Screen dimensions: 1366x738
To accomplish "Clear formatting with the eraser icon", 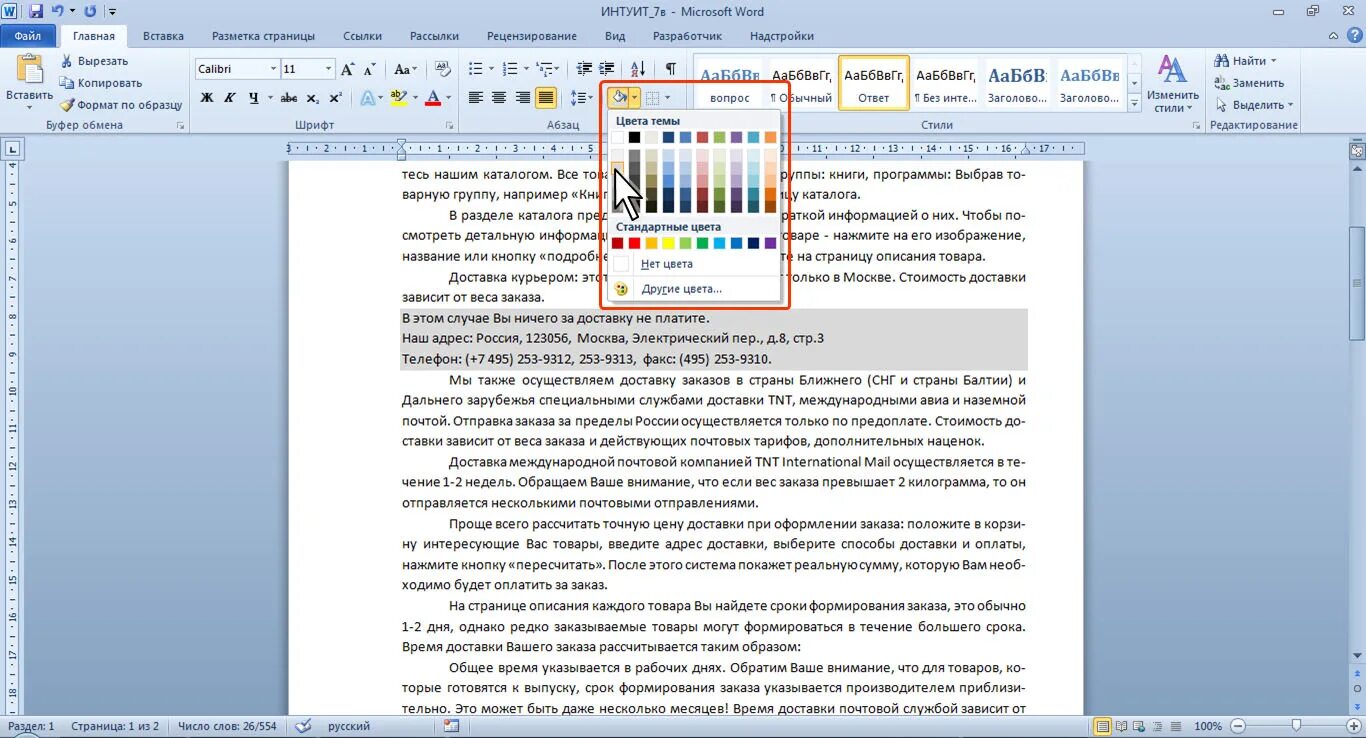I will 441,69.
